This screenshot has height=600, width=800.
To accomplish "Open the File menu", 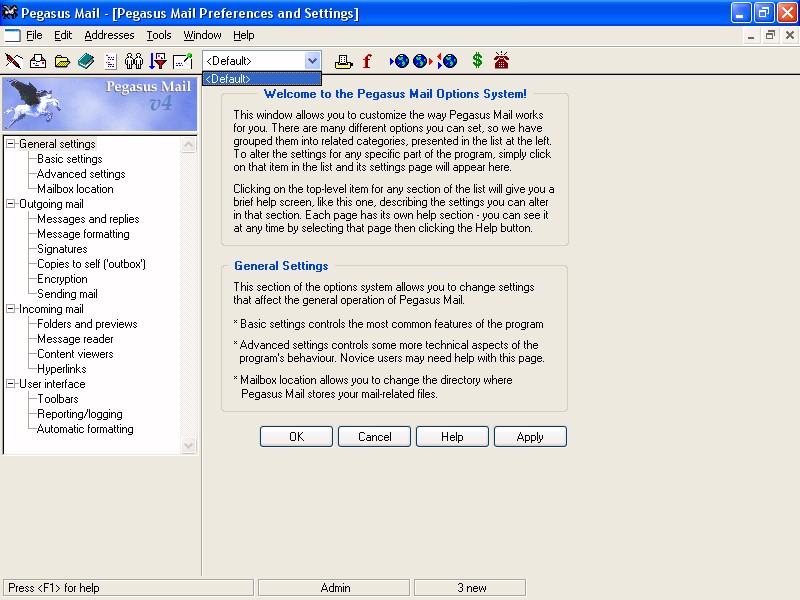I will 34,35.
